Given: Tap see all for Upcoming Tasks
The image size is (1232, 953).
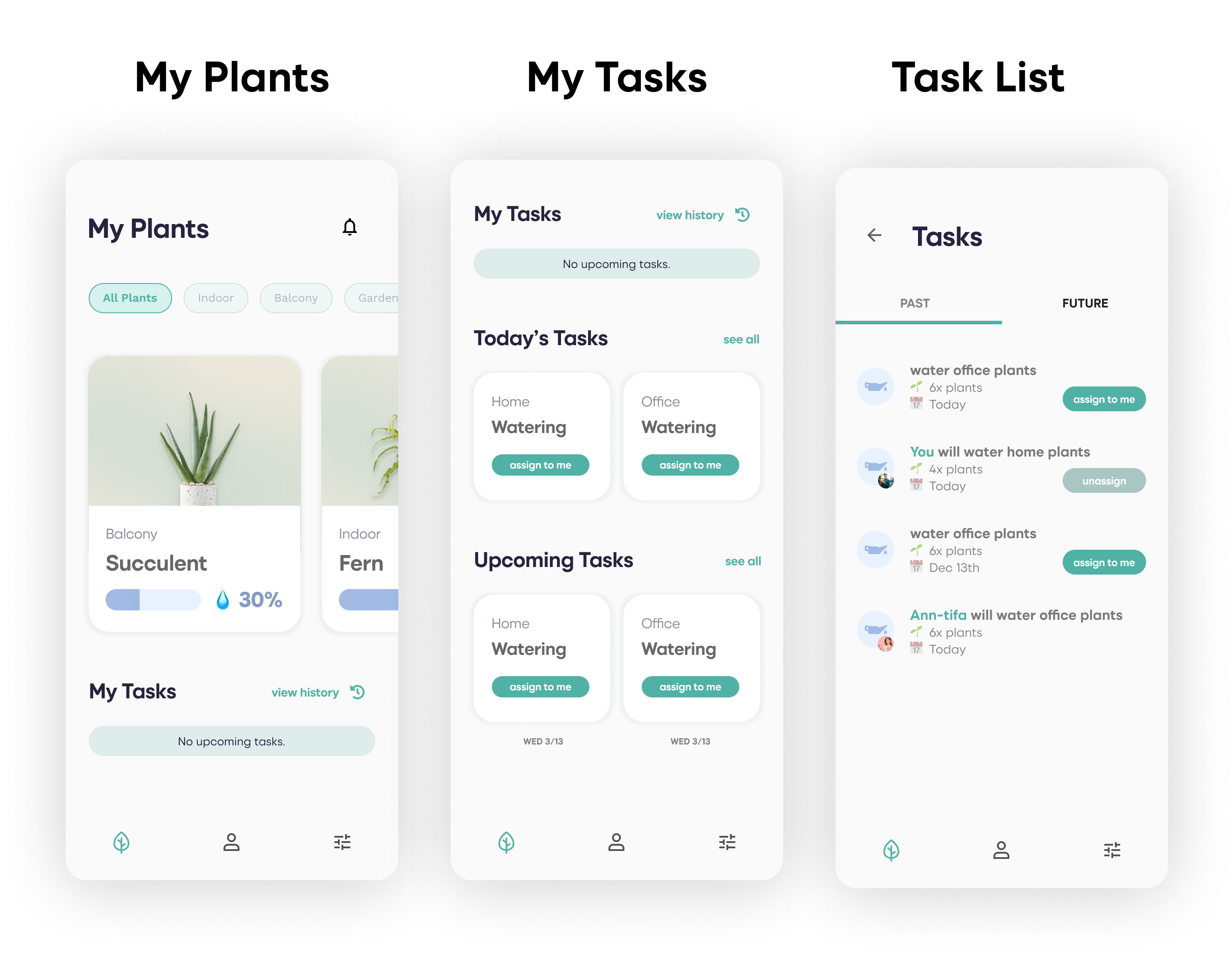Looking at the screenshot, I should point(742,558).
